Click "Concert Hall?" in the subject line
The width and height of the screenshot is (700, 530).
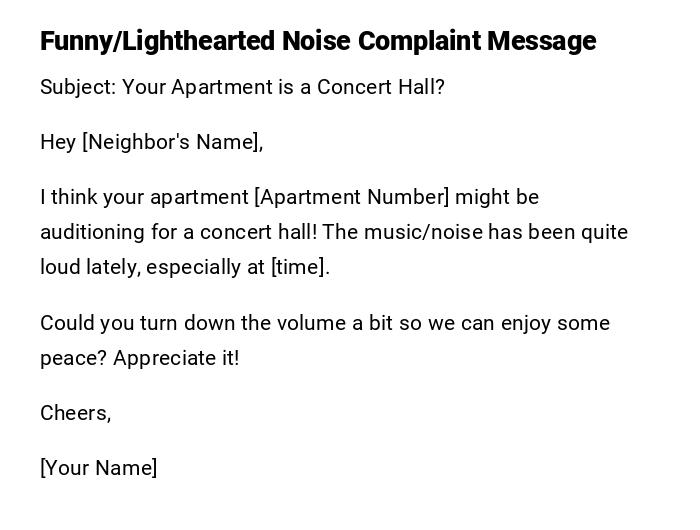[x=381, y=87]
